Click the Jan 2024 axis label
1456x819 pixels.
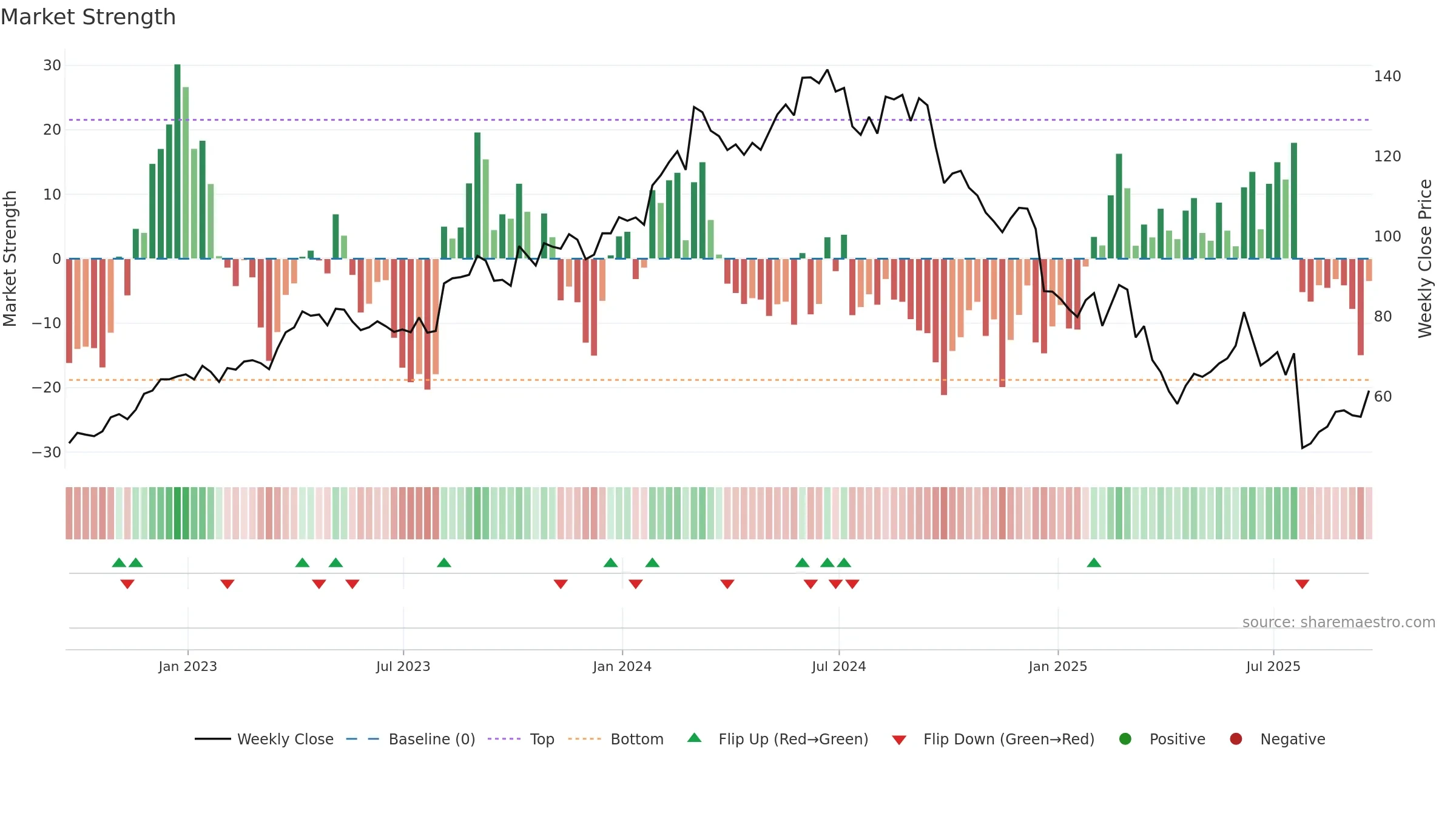click(622, 667)
